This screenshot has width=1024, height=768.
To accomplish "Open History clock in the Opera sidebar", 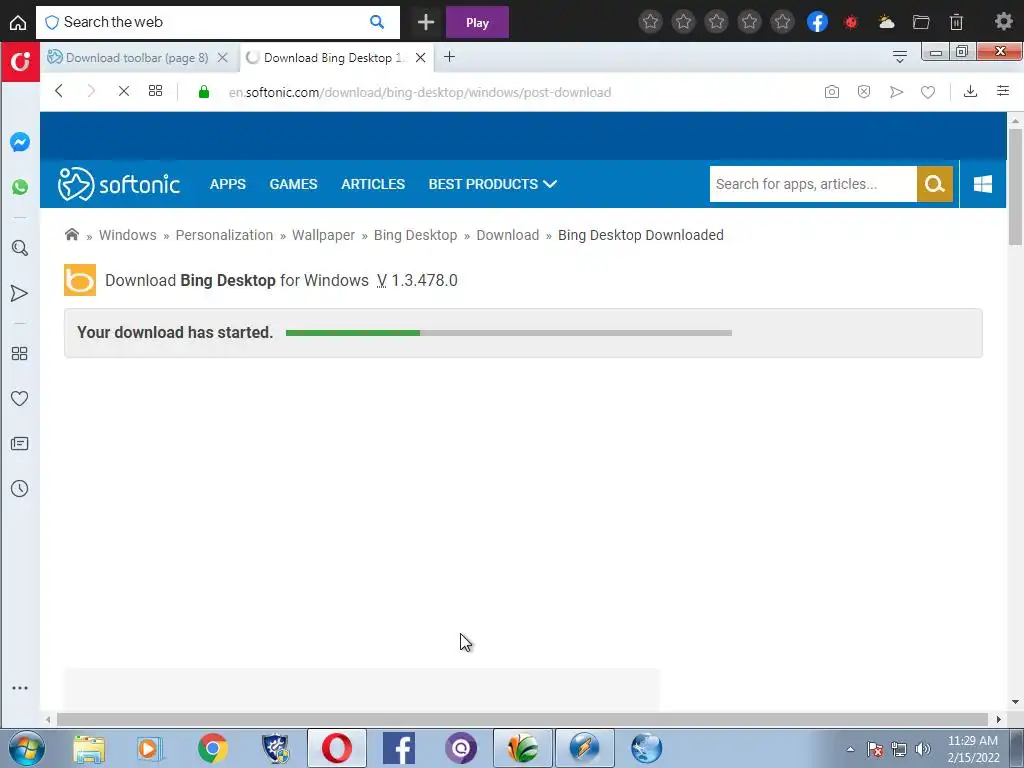I will tap(20, 488).
